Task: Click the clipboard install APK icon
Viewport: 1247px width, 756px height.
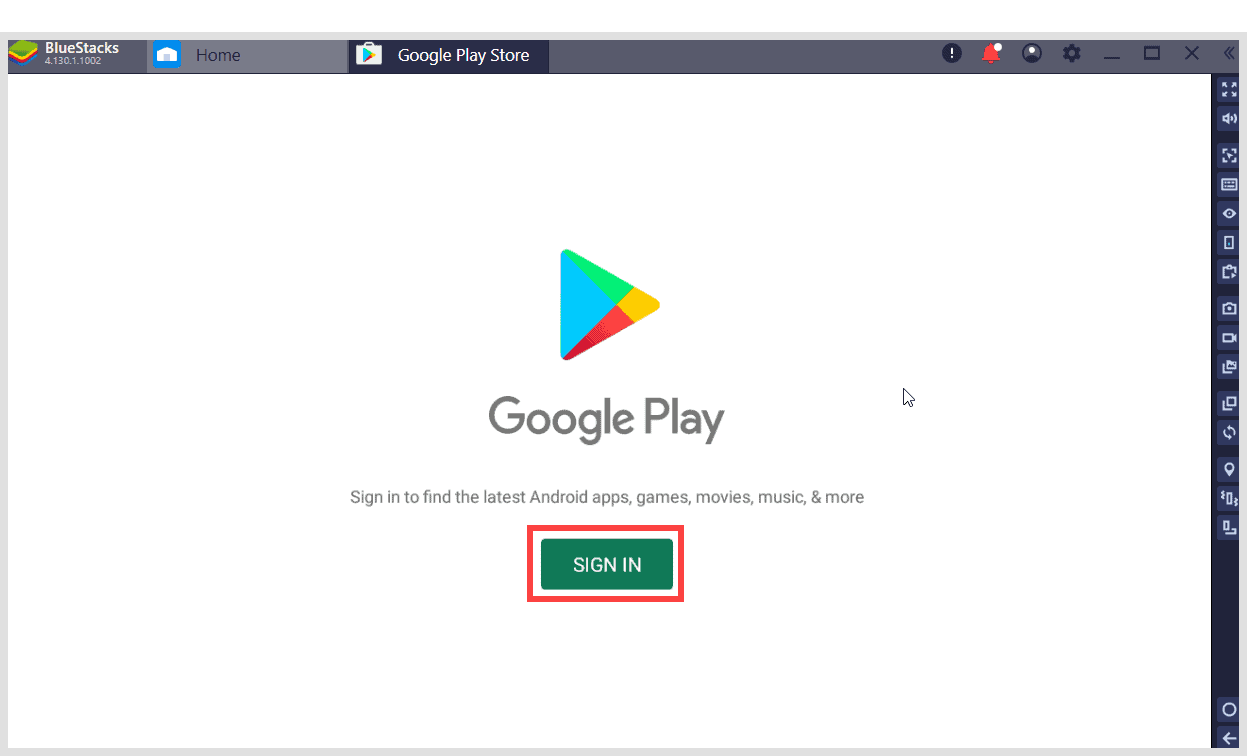Action: coord(1230,271)
